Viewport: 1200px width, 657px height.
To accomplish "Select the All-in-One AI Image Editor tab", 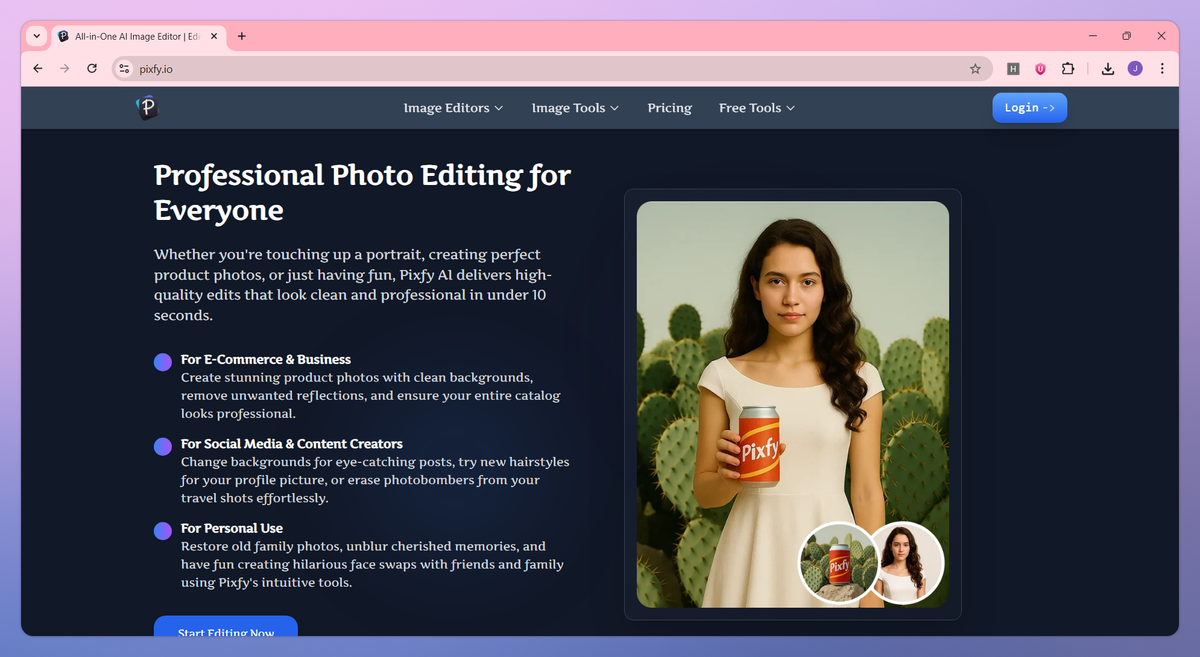I will pyautogui.click(x=139, y=36).
